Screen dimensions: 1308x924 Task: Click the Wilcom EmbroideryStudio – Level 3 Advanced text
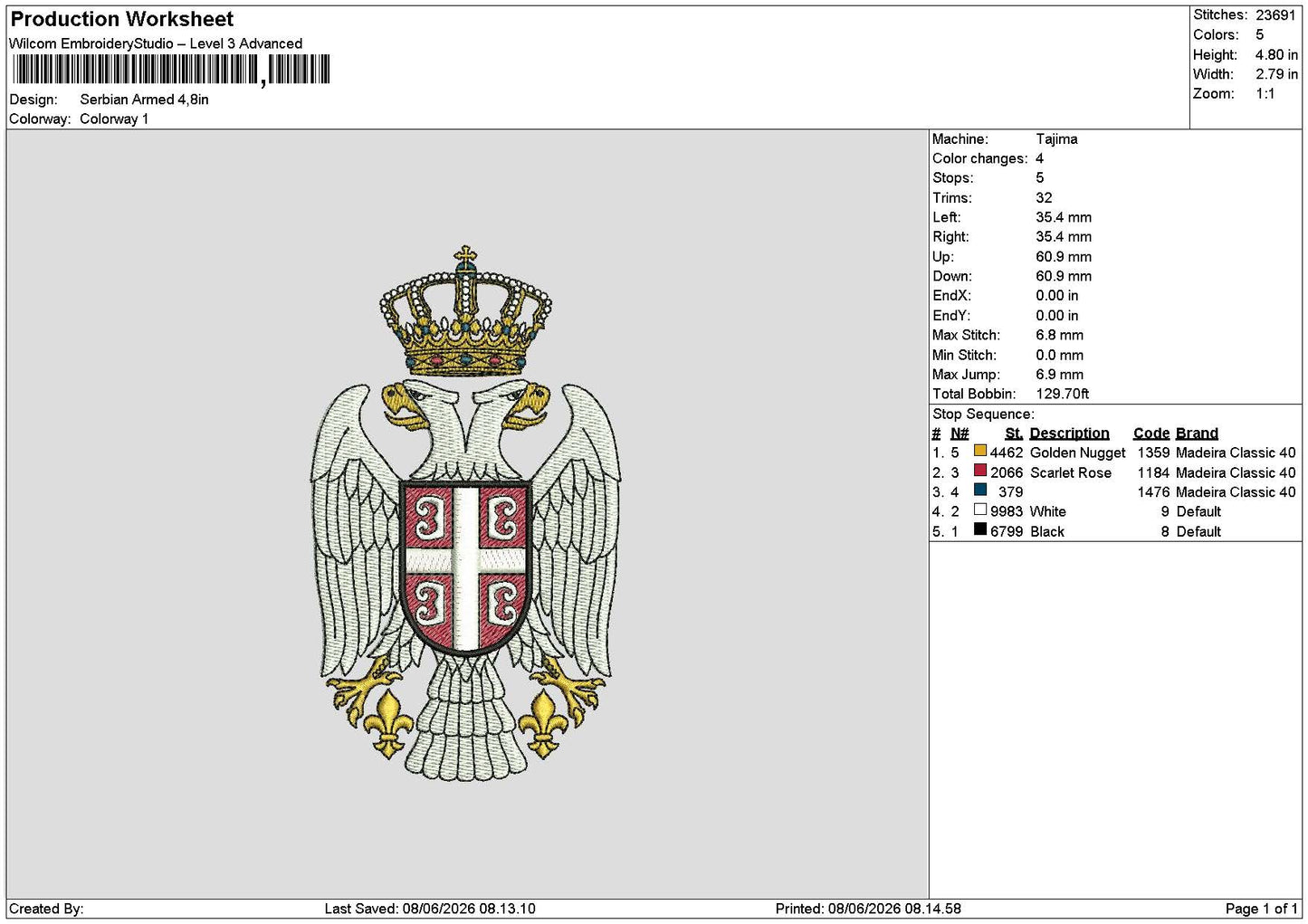pyautogui.click(x=156, y=43)
